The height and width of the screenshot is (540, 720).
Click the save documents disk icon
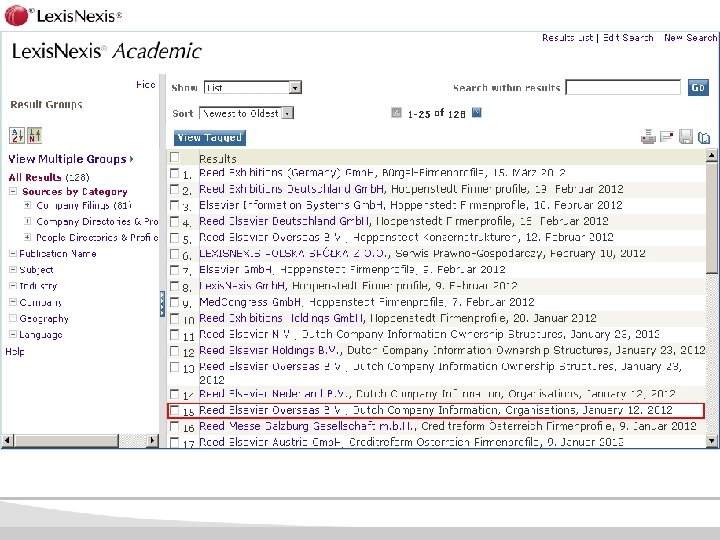pos(686,137)
